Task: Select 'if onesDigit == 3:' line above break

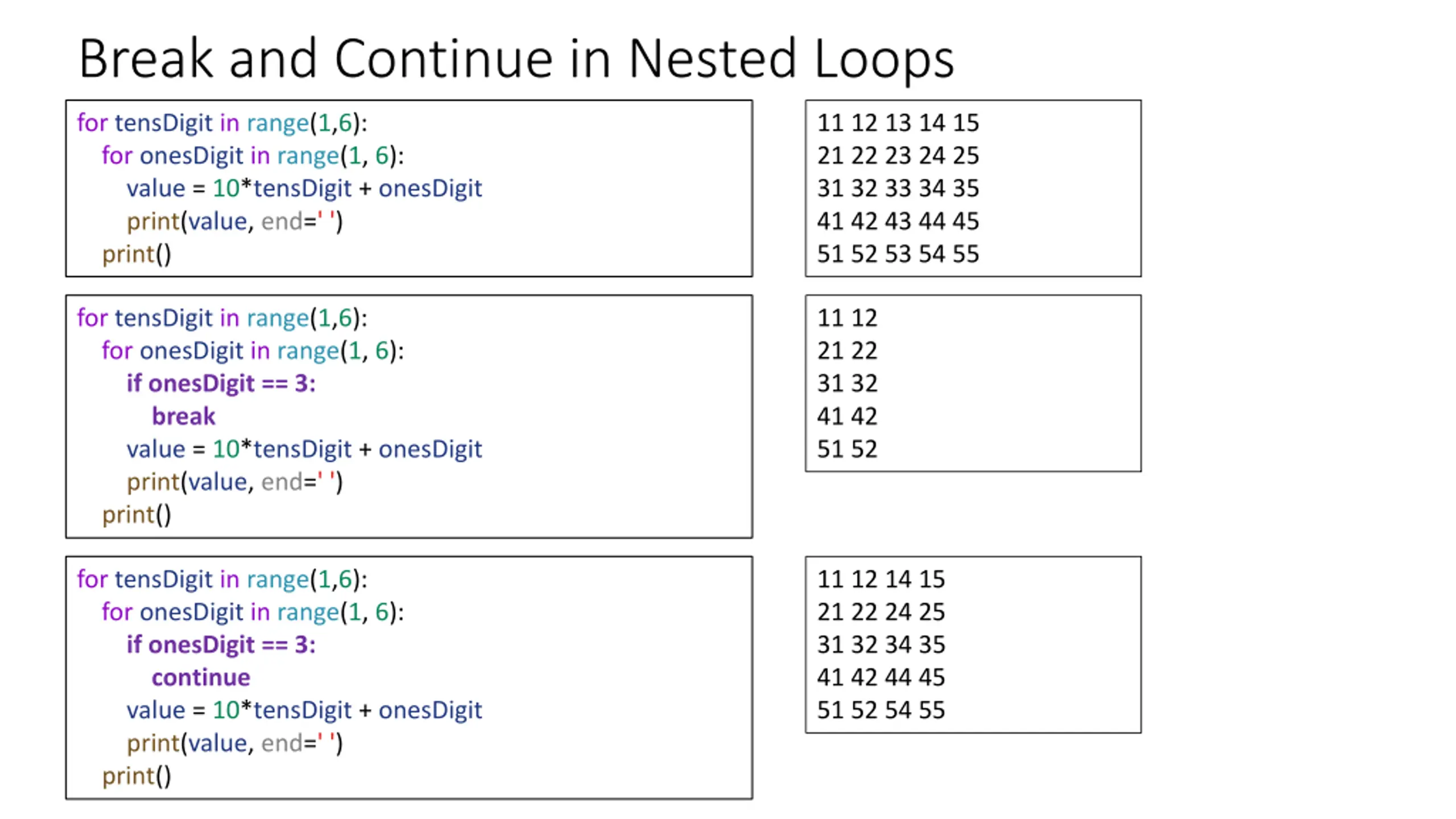Action: click(221, 384)
